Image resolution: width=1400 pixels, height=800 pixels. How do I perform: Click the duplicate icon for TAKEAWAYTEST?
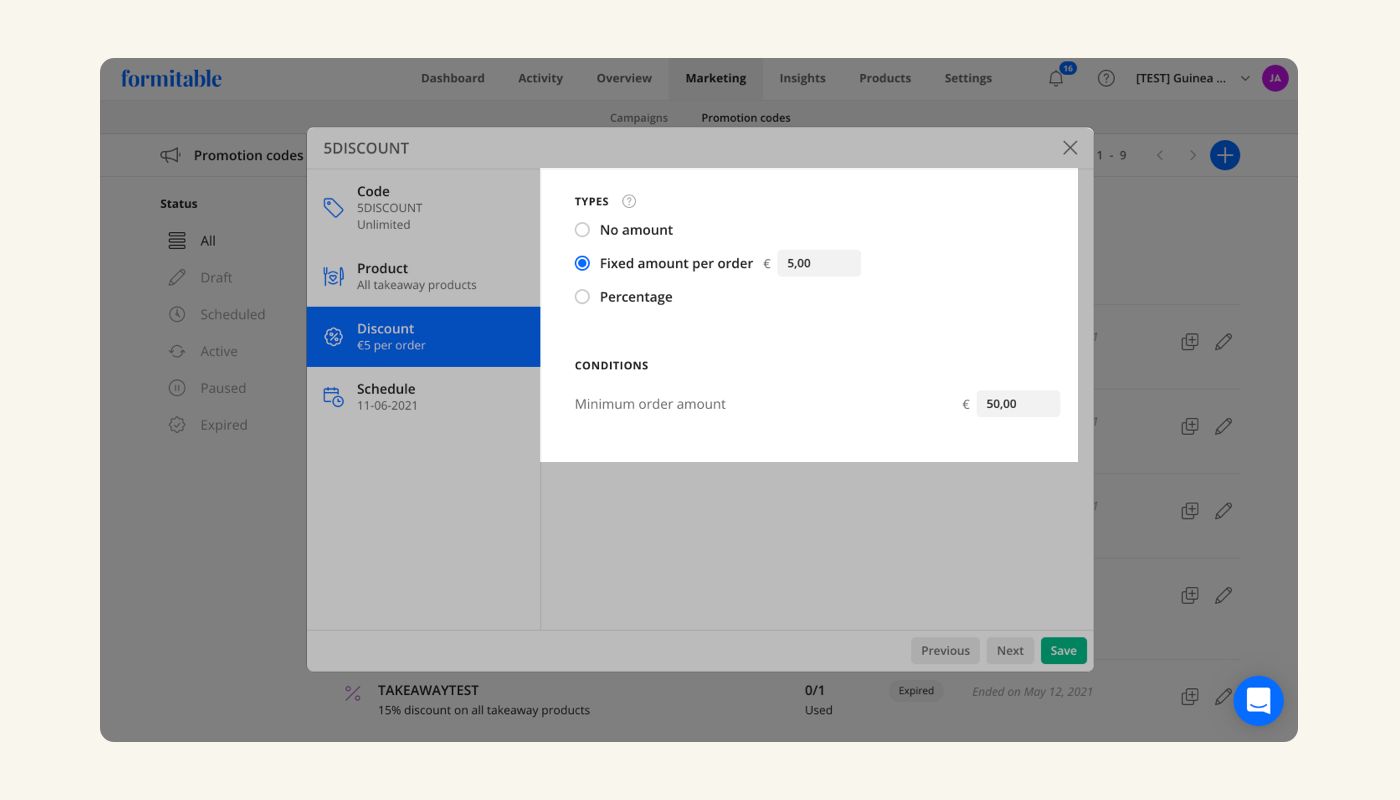[x=1189, y=696]
